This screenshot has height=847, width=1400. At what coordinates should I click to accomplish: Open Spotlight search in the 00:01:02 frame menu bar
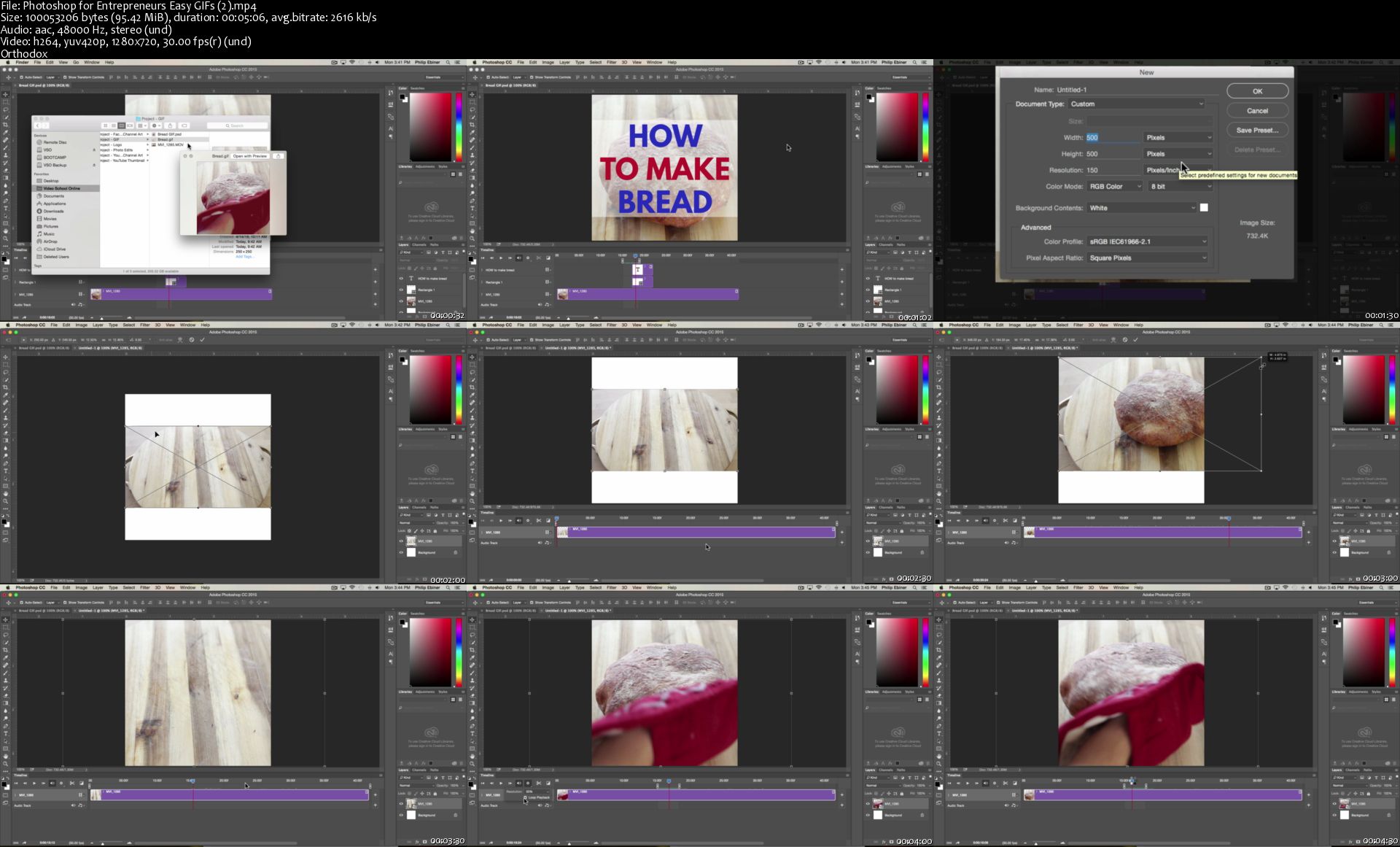(914, 62)
